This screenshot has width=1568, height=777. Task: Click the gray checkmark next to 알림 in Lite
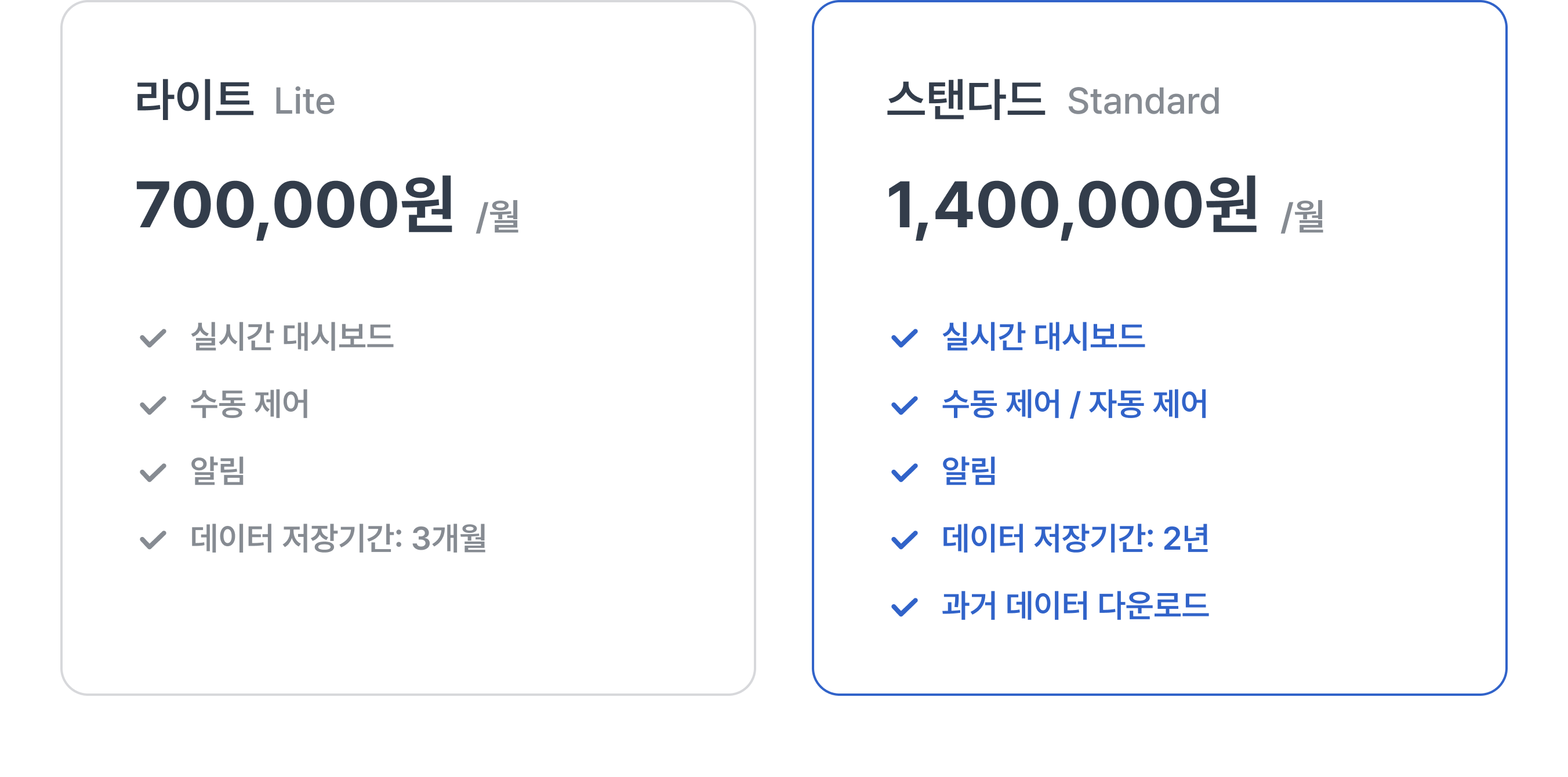click(x=153, y=473)
